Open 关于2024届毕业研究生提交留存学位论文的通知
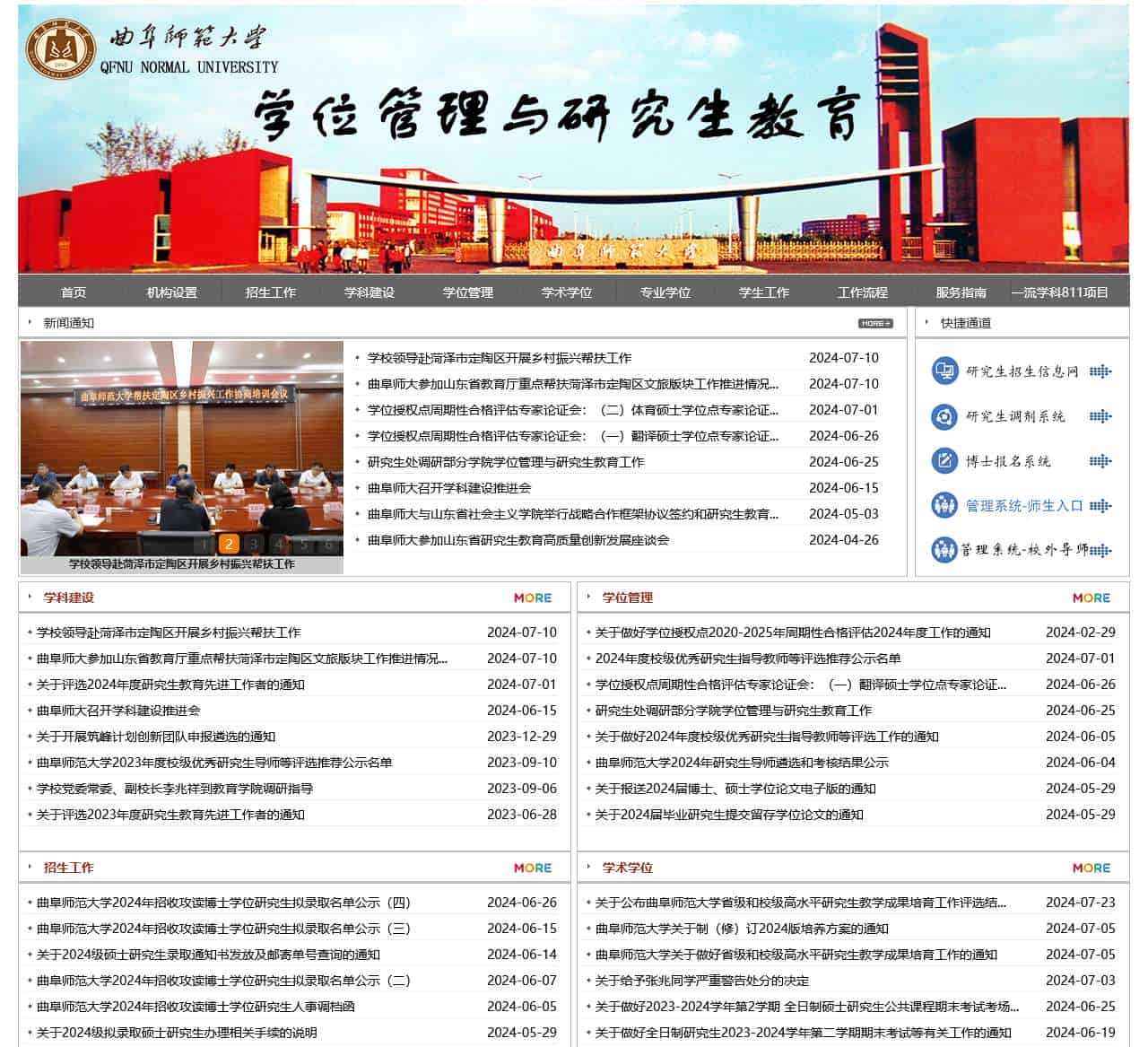Image resolution: width=1148 pixels, height=1047 pixels. 729,815
